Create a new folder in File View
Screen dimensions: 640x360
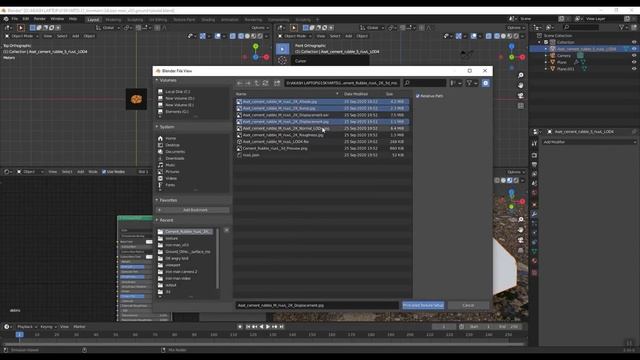point(277,83)
